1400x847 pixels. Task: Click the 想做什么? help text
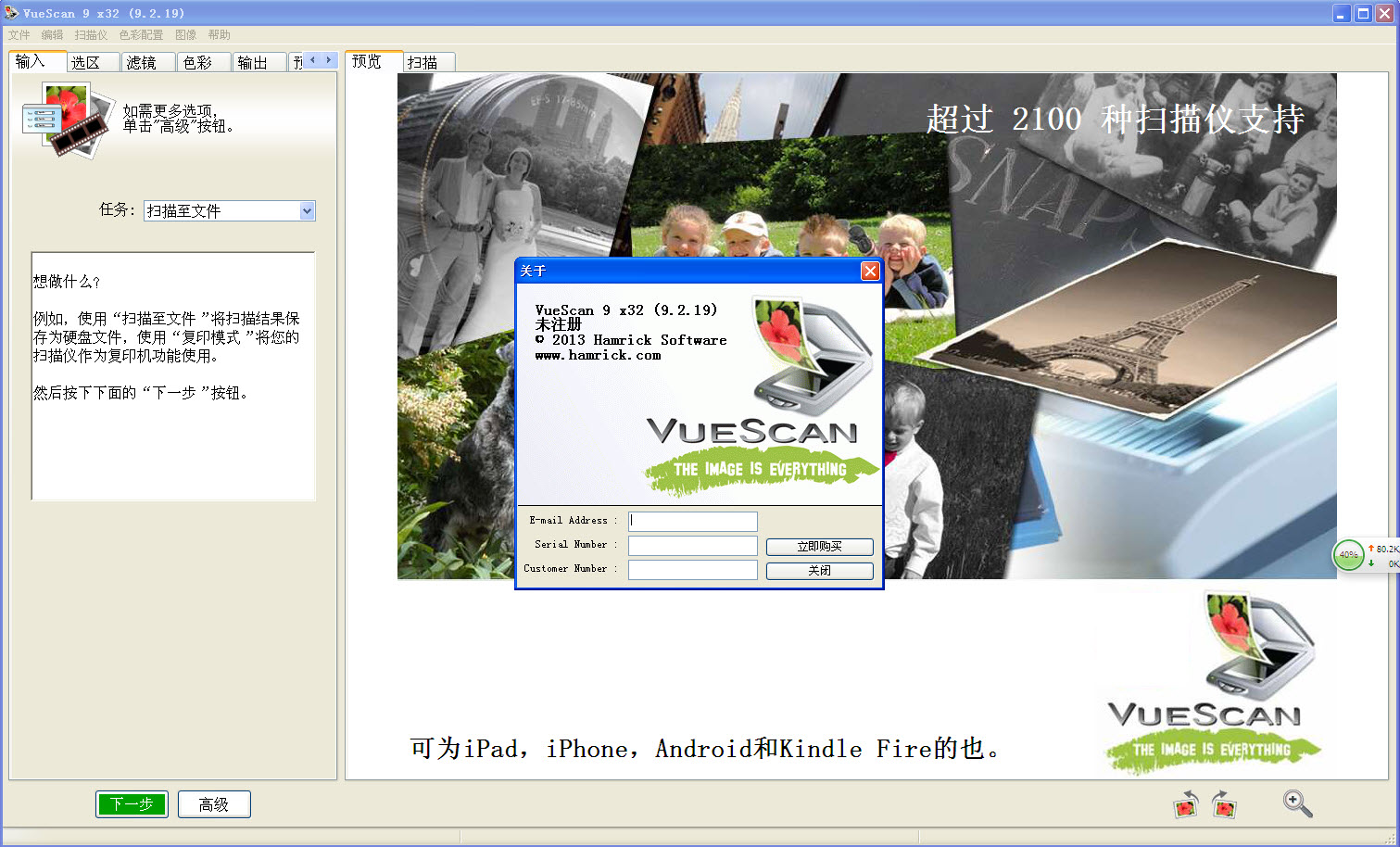click(67, 282)
